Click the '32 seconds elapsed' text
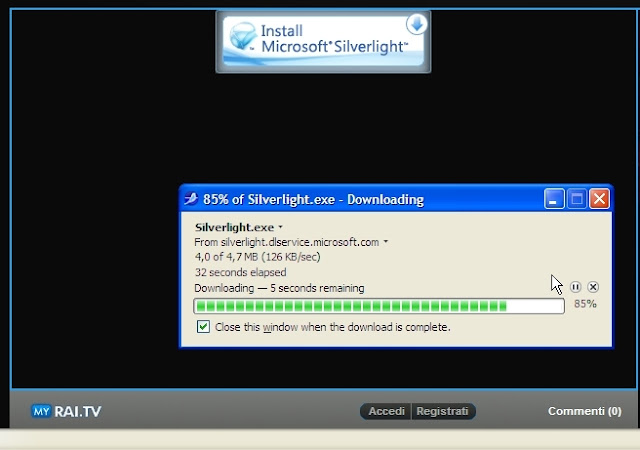 pyautogui.click(x=240, y=272)
